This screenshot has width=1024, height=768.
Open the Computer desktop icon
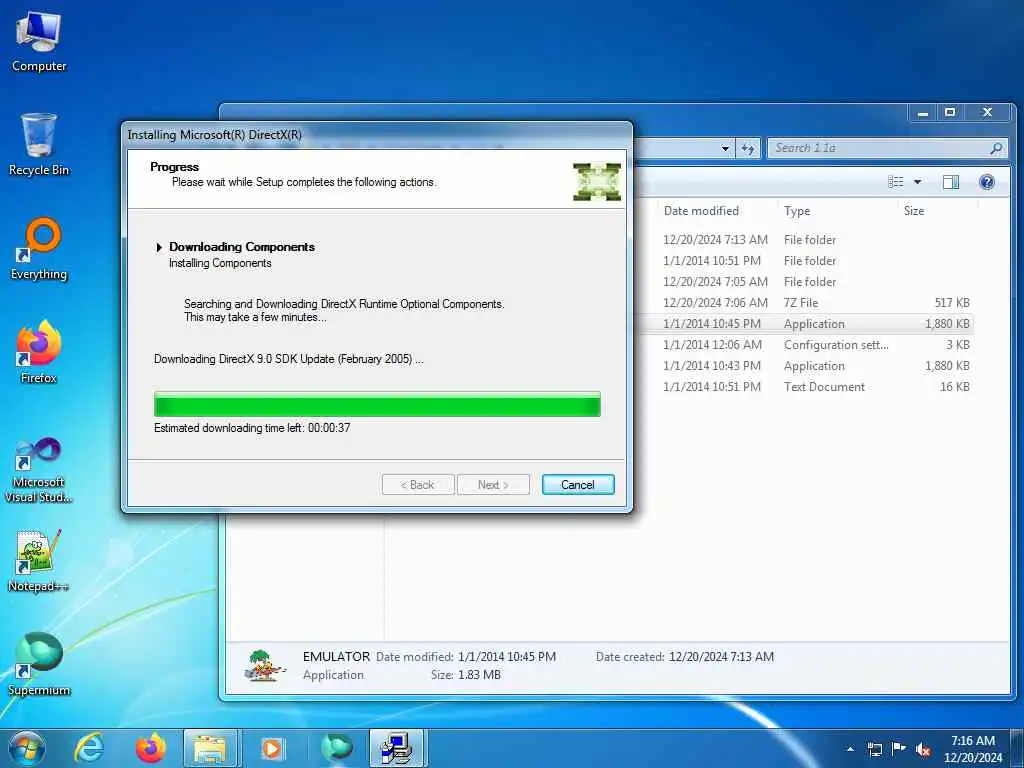tap(39, 42)
